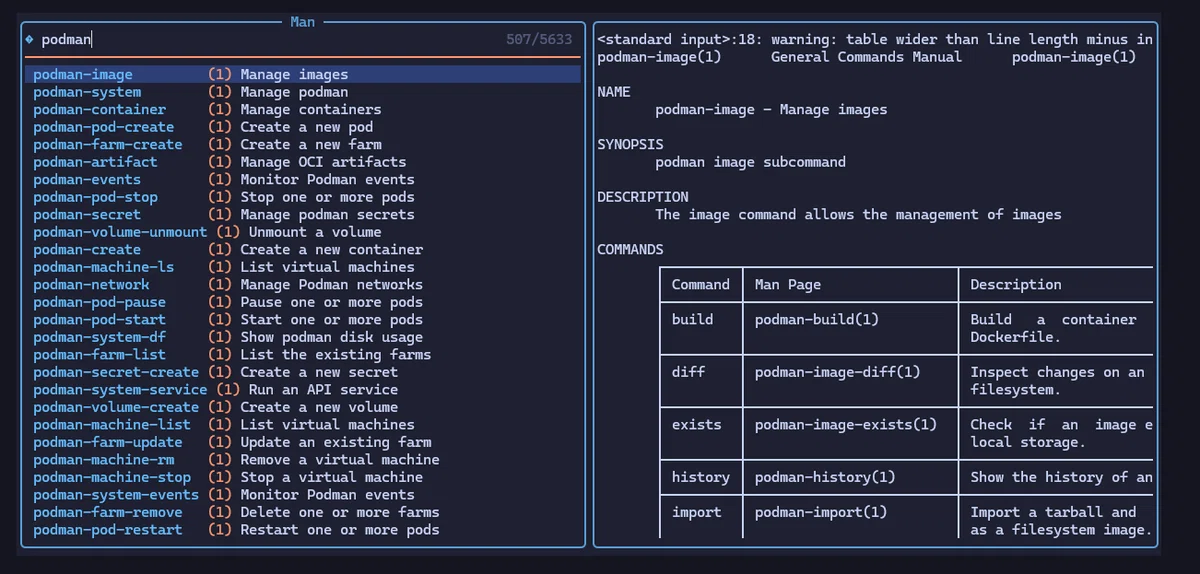Viewport: 1200px width, 574px height.
Task: Select podman-pod-start row
Action: click(x=302, y=319)
